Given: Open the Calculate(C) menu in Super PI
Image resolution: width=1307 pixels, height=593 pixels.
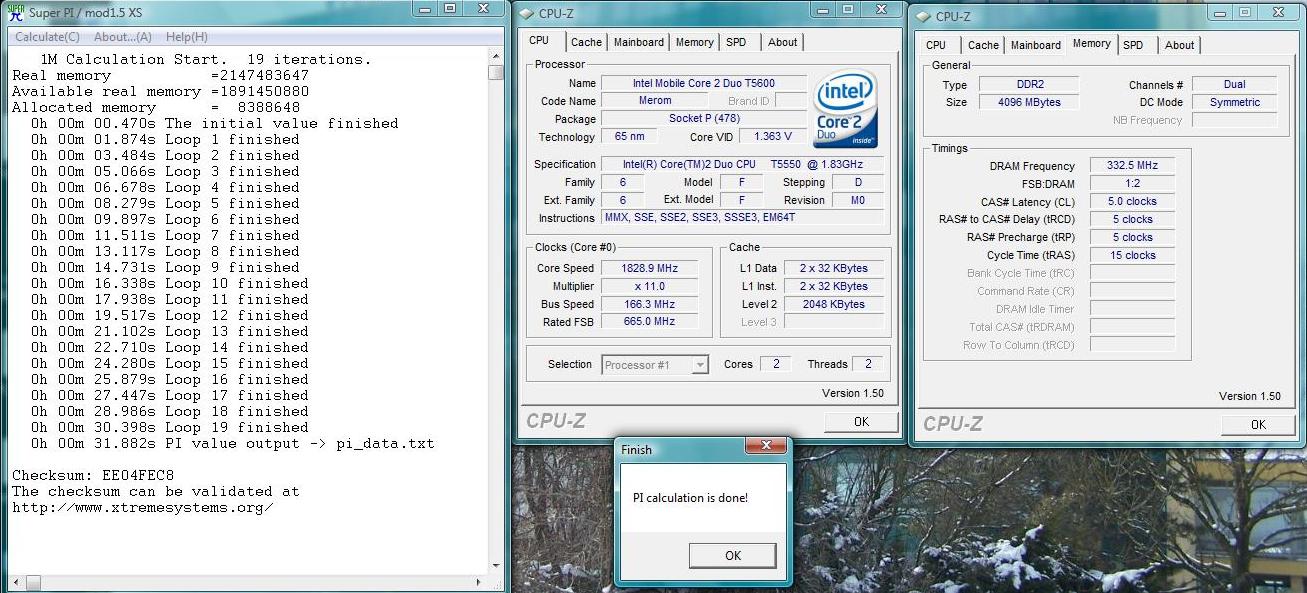Looking at the screenshot, I should 47,37.
